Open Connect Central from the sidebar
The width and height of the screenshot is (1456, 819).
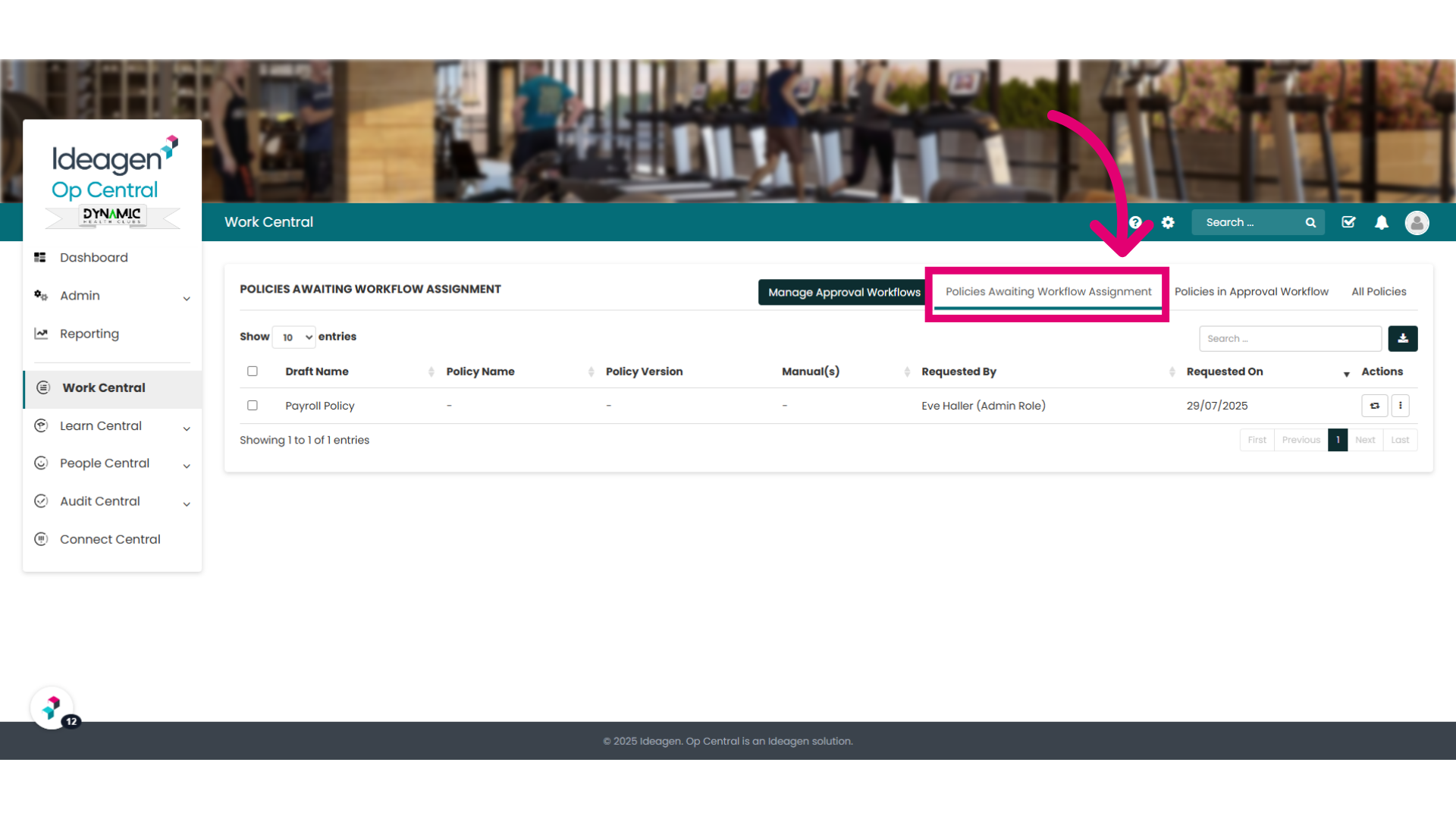(110, 539)
